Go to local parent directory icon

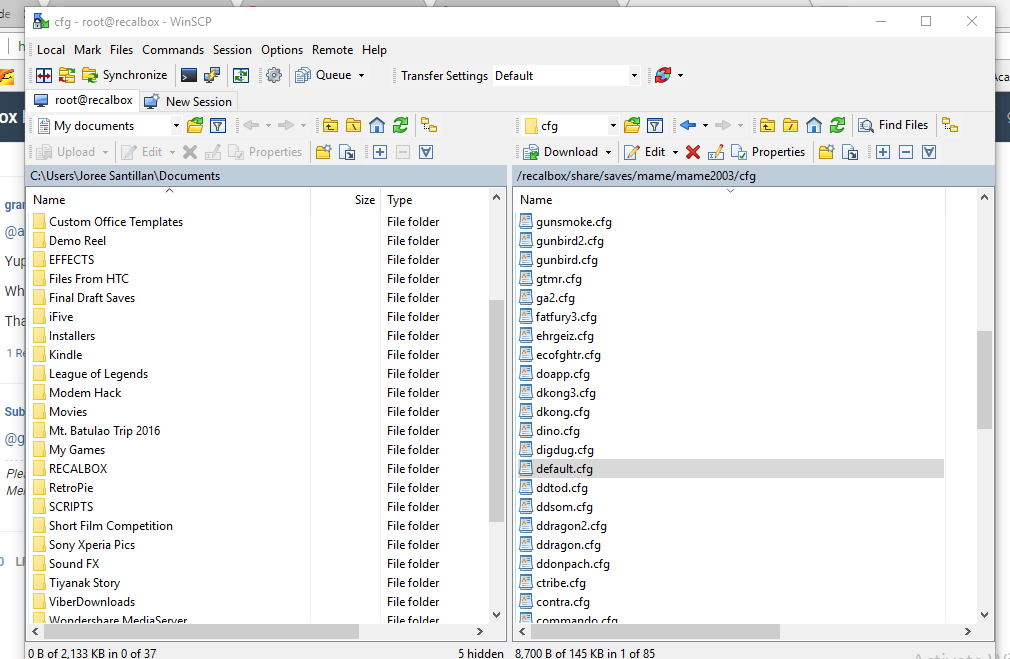pos(330,126)
